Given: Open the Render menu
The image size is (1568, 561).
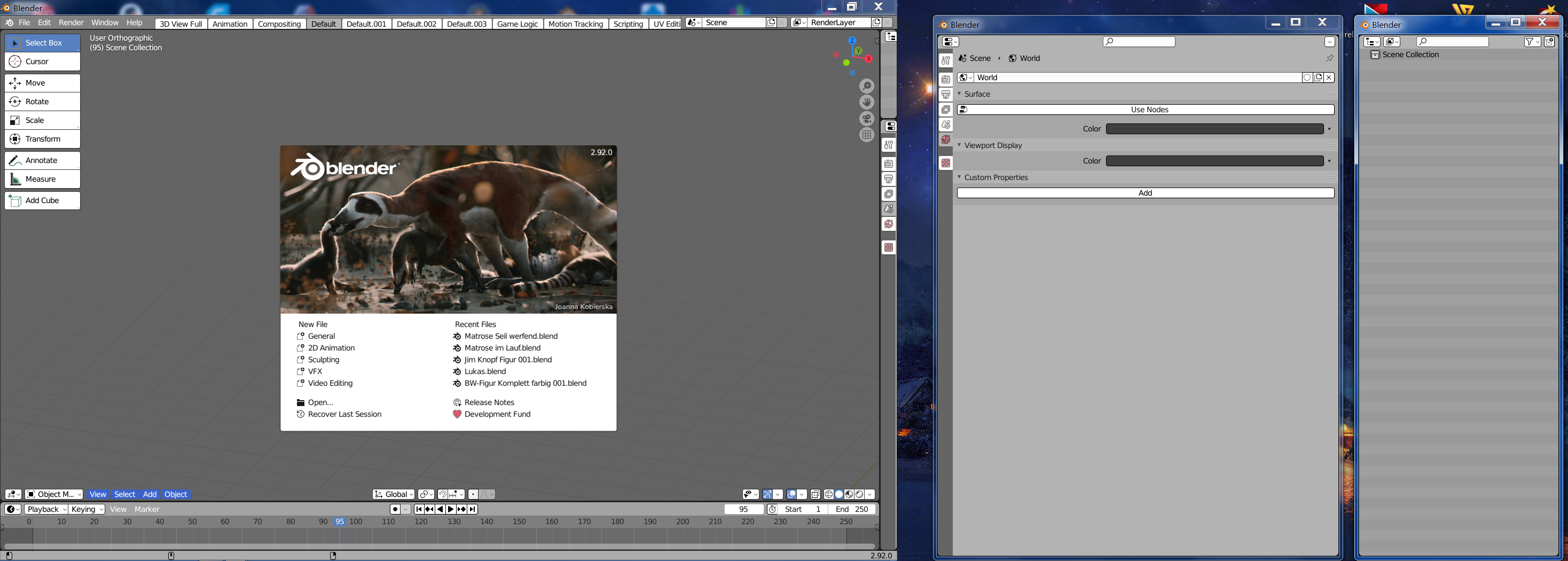Looking at the screenshot, I should [x=70, y=22].
